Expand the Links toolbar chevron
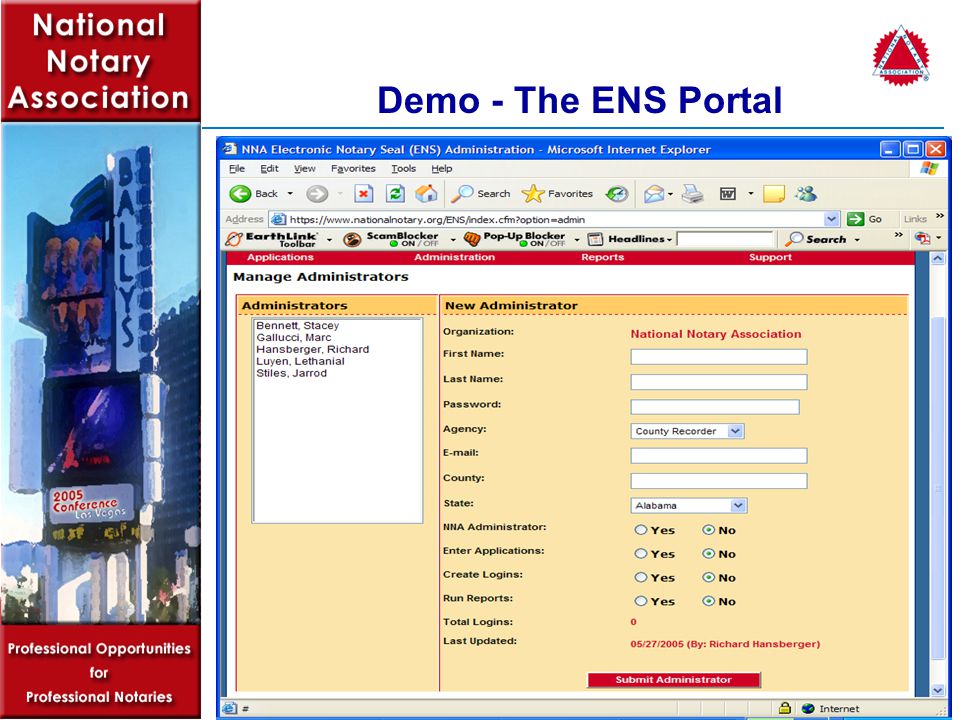This screenshot has width=960, height=720. tap(940, 216)
